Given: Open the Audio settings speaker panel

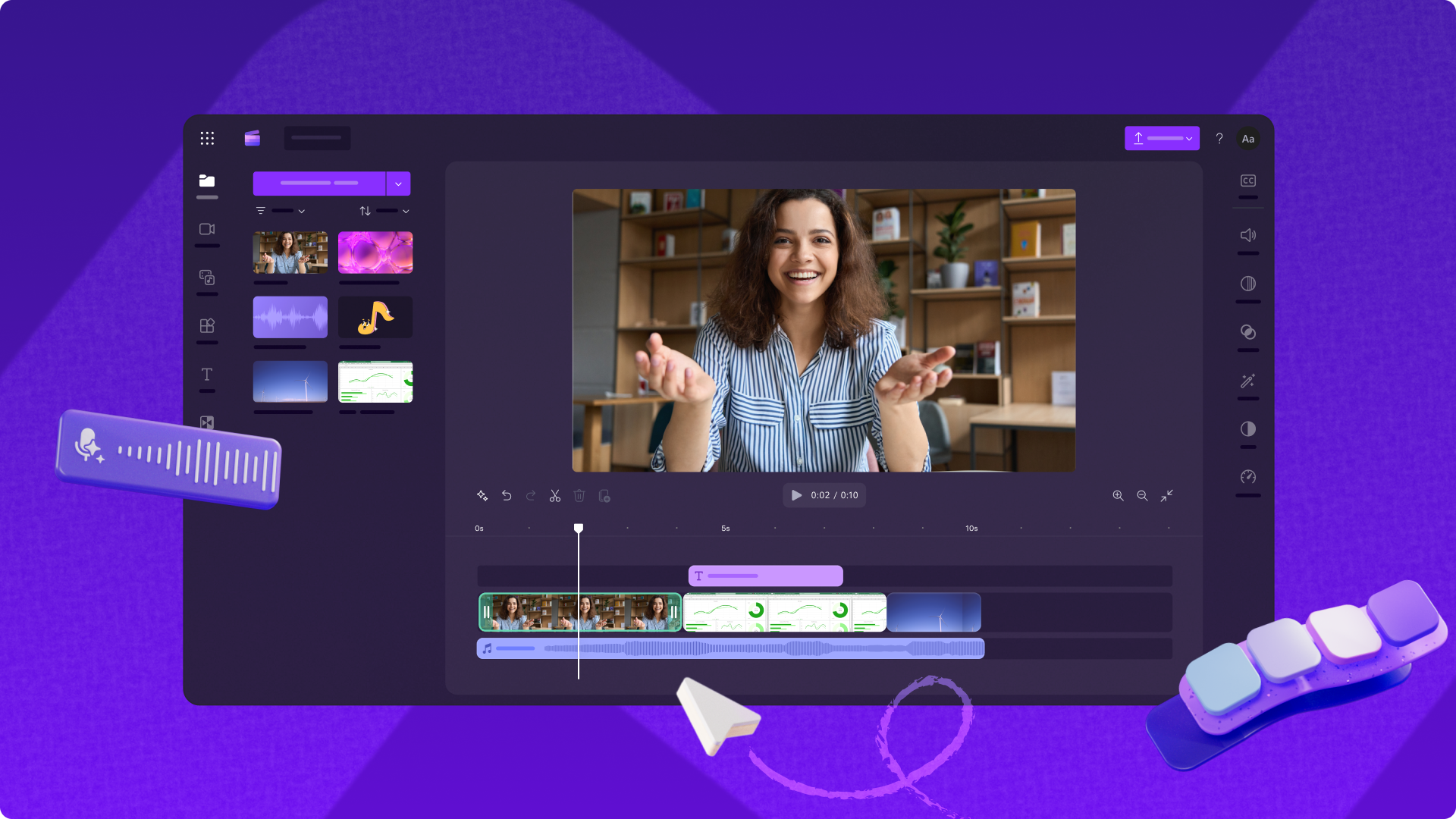Looking at the screenshot, I should (1247, 234).
